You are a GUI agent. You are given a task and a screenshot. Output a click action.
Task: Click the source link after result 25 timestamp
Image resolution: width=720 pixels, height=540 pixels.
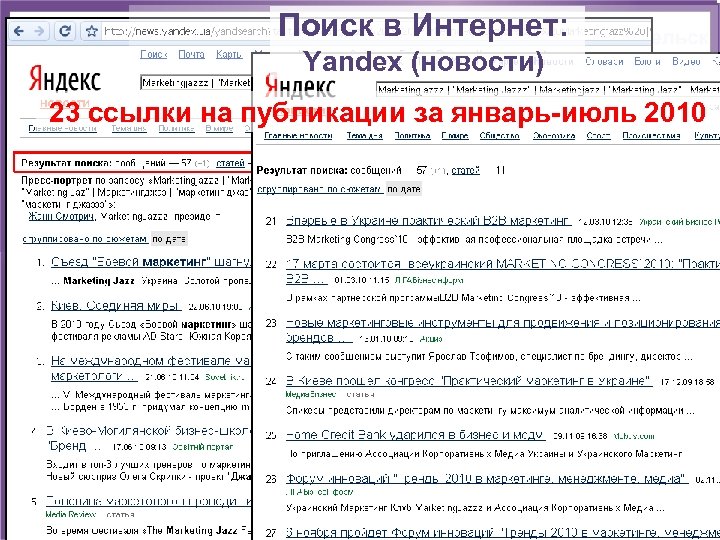(634, 436)
